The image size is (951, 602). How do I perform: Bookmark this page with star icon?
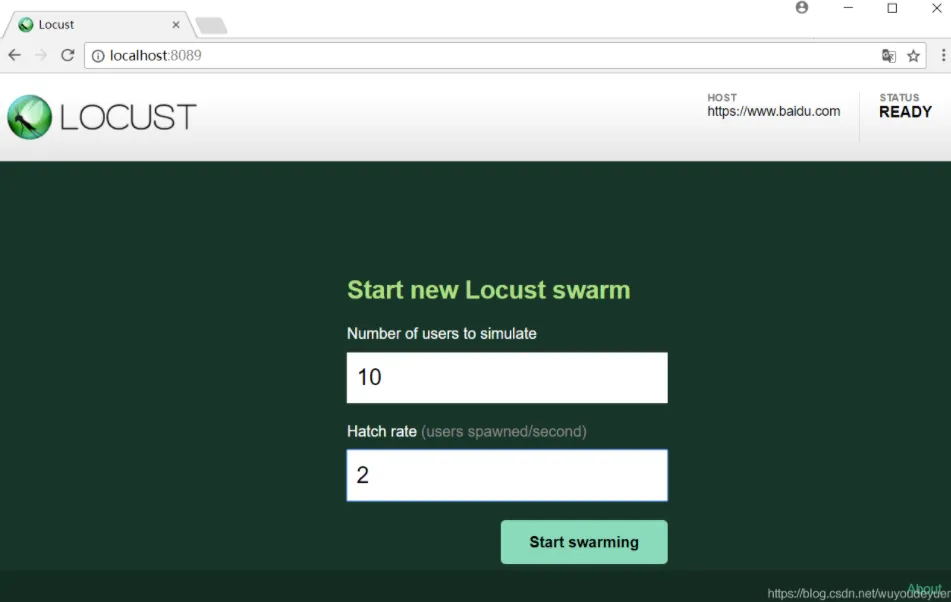coord(913,56)
